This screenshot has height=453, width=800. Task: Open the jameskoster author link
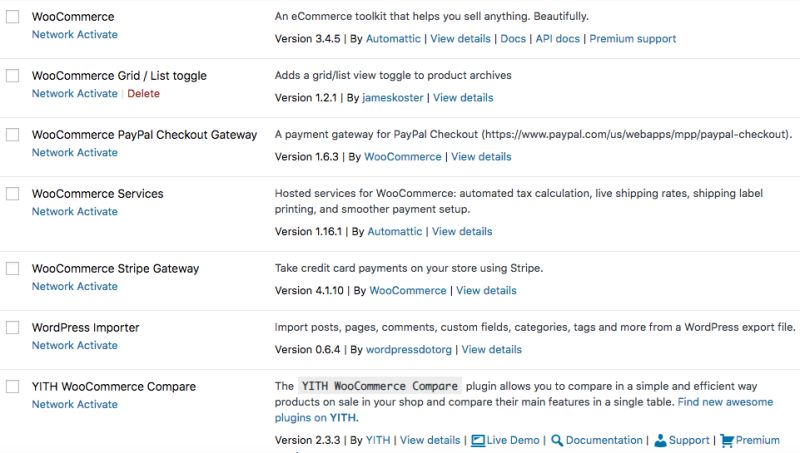pyautogui.click(x=392, y=98)
